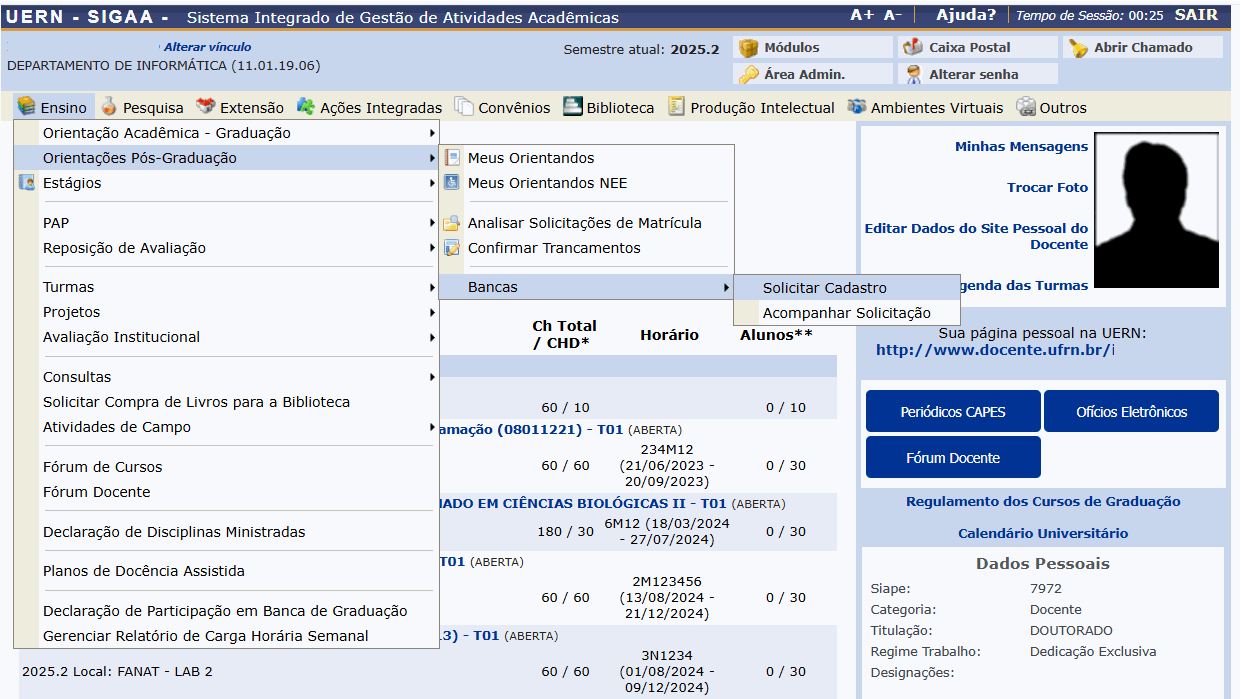Click the Área Admin. key icon
The height and width of the screenshot is (699, 1241).
pyautogui.click(x=748, y=74)
